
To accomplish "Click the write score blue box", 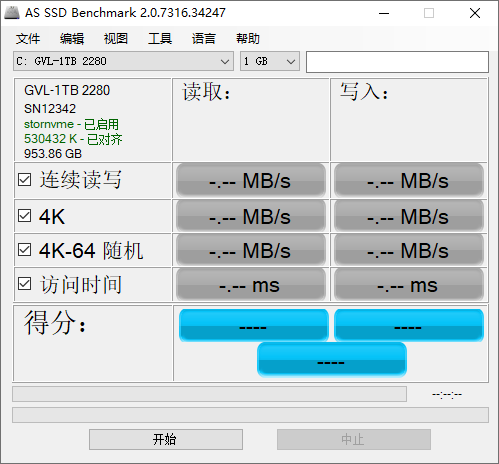I will coord(409,325).
